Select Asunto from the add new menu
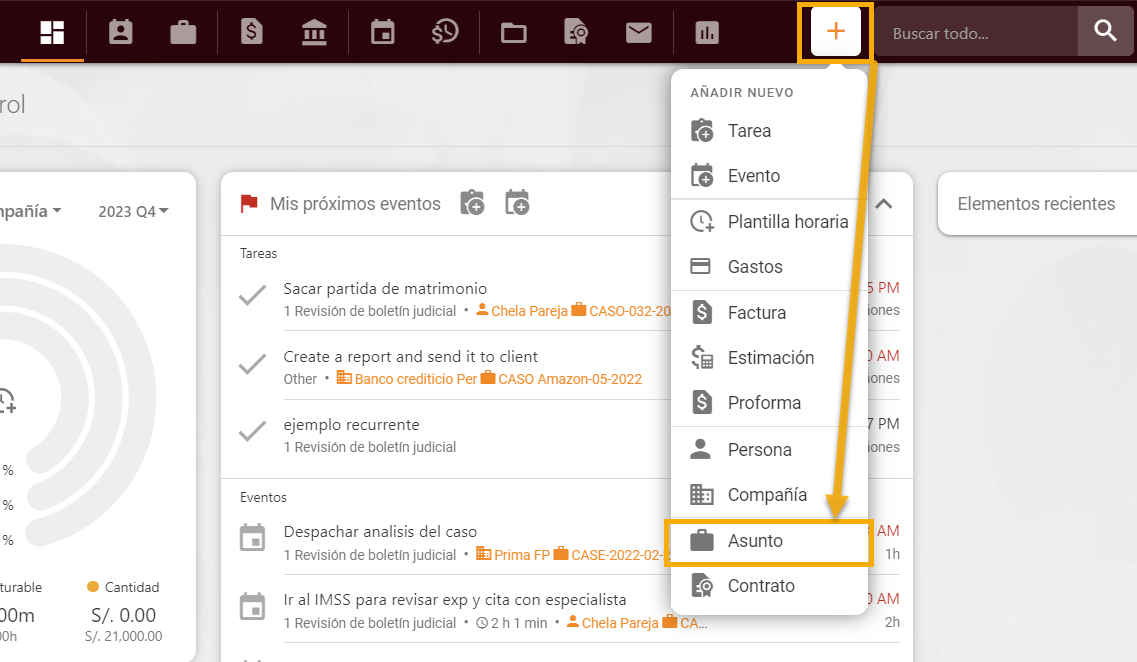The width and height of the screenshot is (1137, 662). coord(769,541)
